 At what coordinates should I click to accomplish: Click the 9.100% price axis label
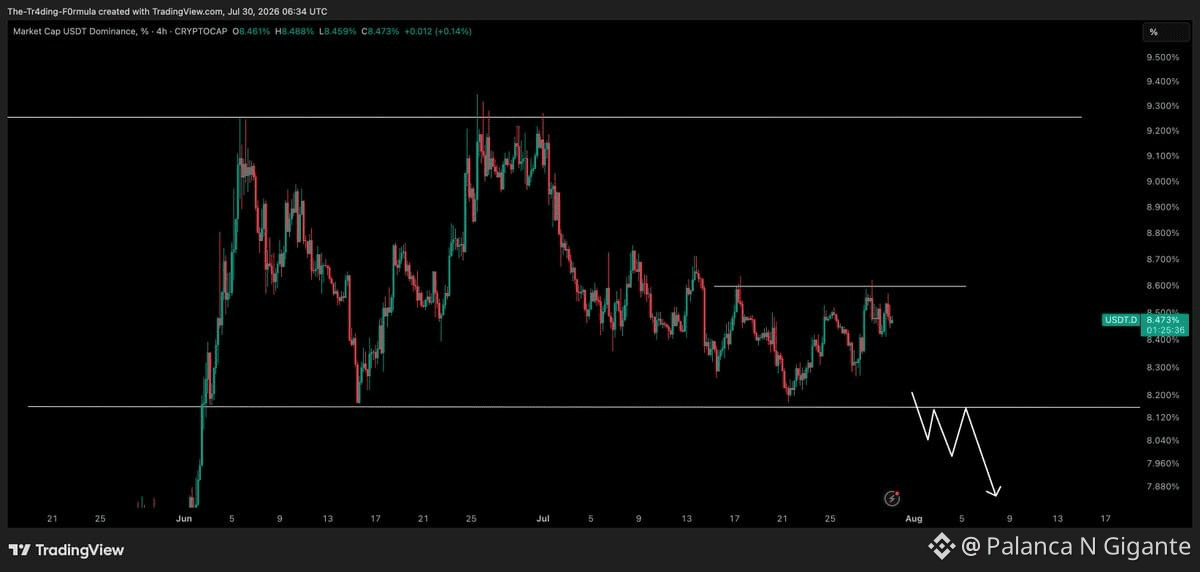(x=1163, y=156)
